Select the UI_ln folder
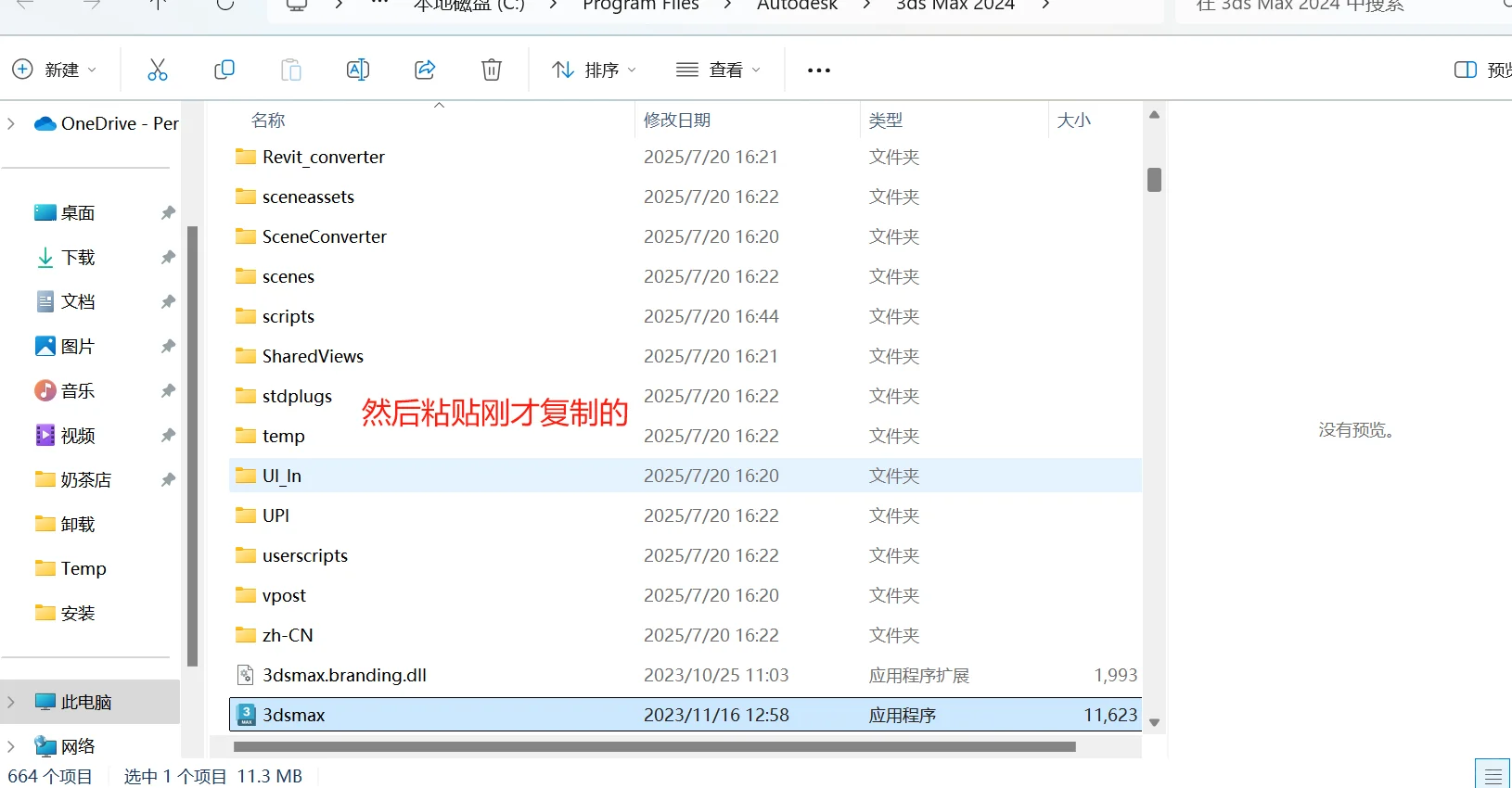The width and height of the screenshot is (1512, 788). [685, 476]
